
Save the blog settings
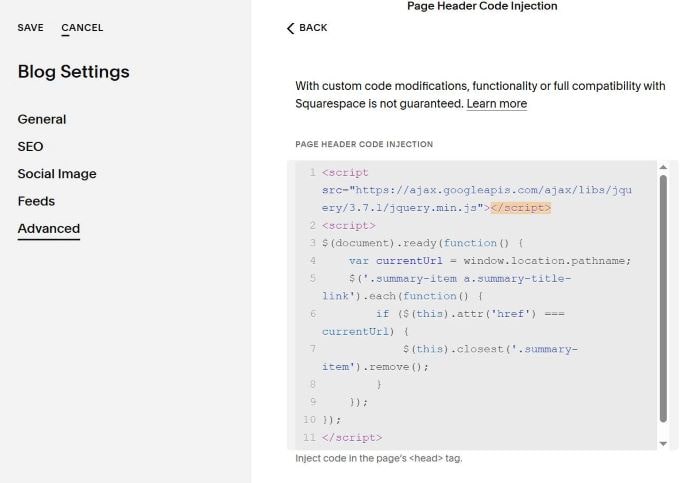(x=30, y=28)
